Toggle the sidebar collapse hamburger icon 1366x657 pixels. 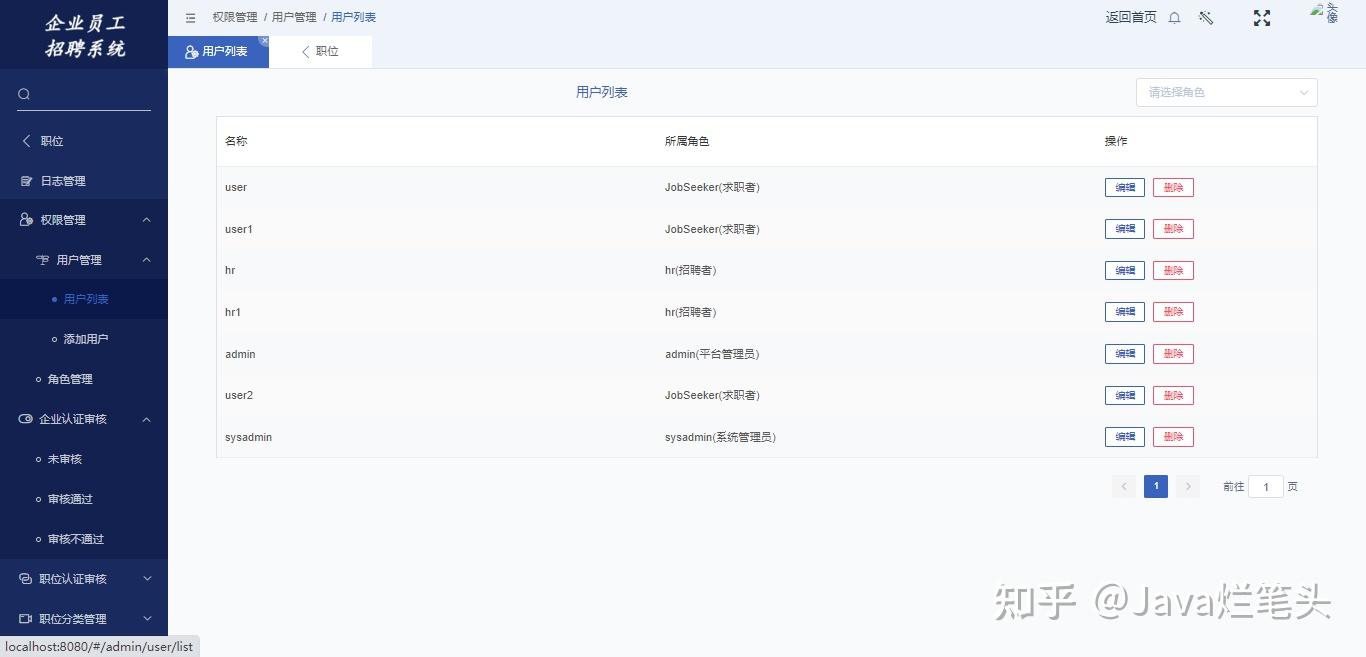[191, 18]
